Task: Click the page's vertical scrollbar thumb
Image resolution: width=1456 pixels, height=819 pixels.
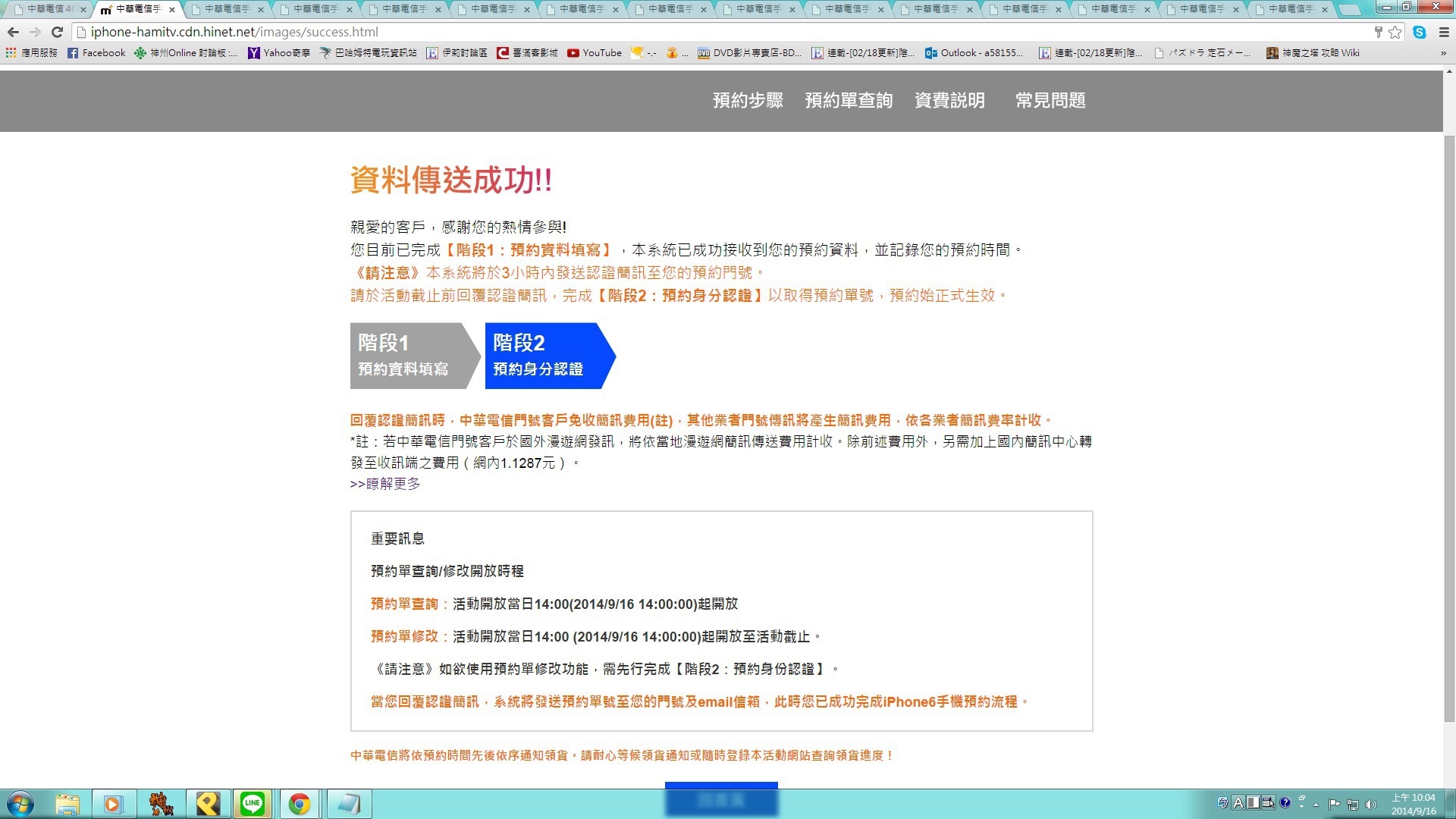Action: coord(1449,428)
